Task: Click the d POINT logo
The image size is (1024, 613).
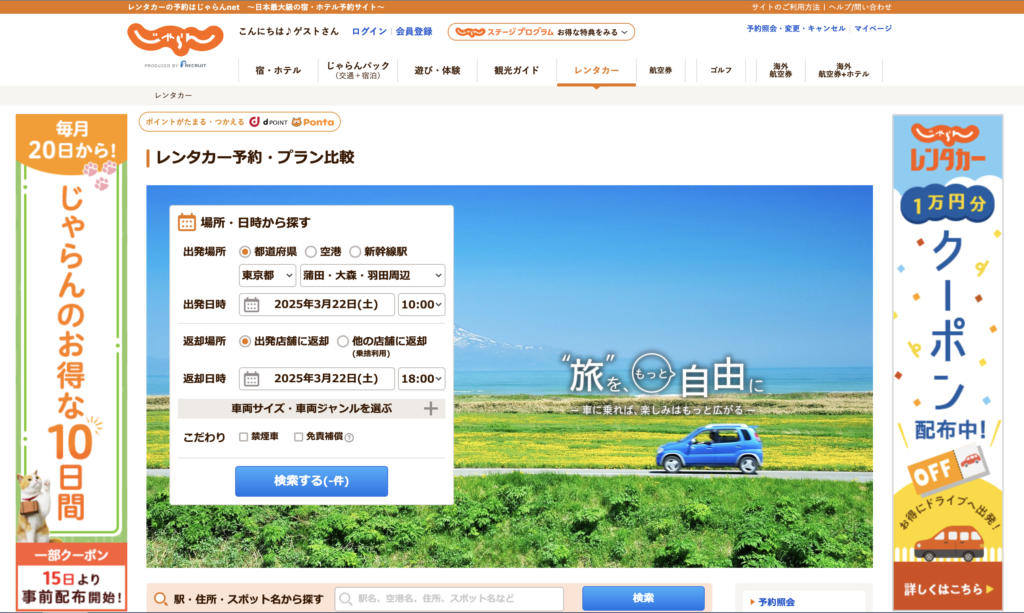Action: [268, 122]
